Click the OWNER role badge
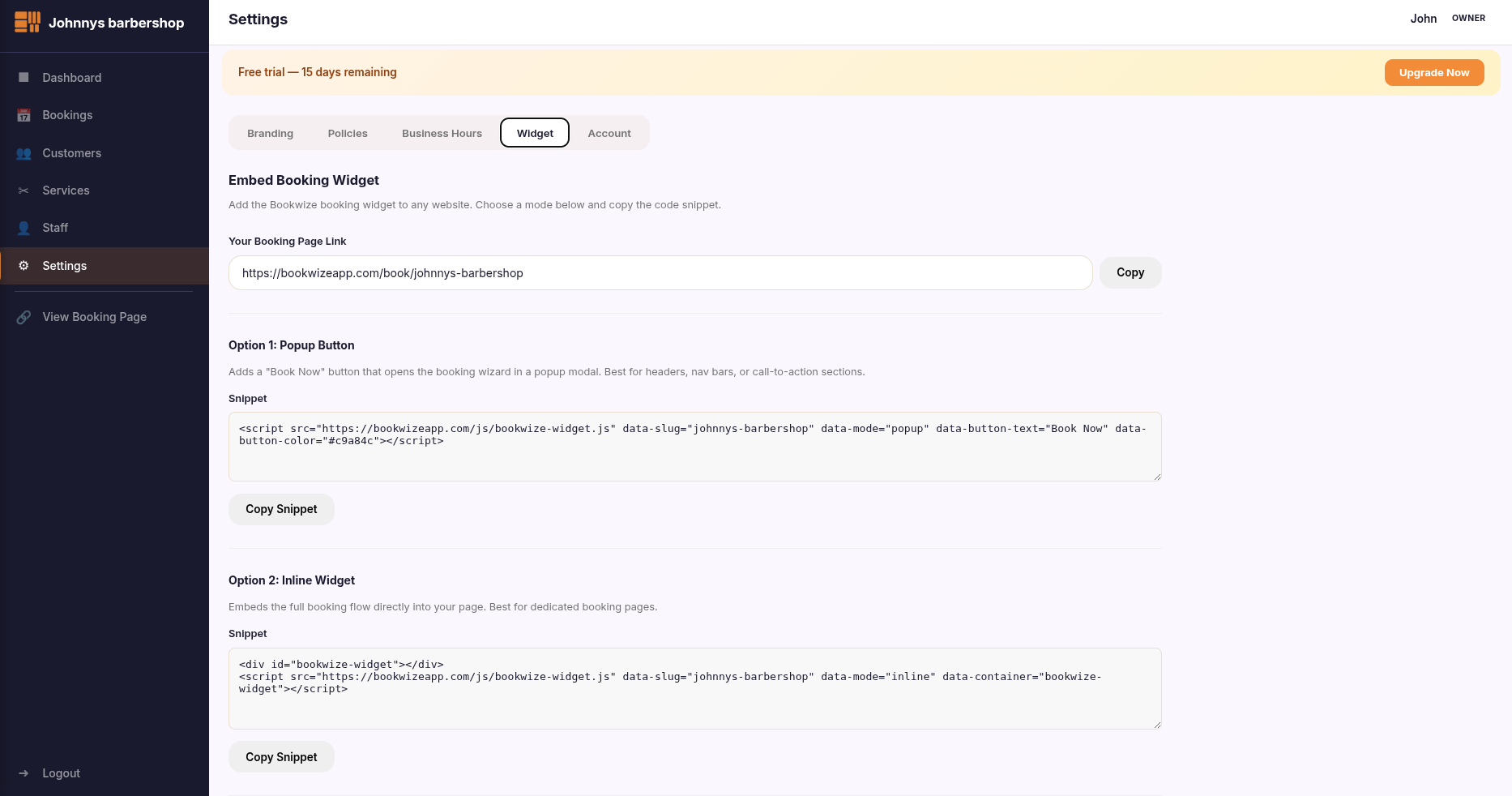The image size is (1512, 796). (x=1468, y=18)
